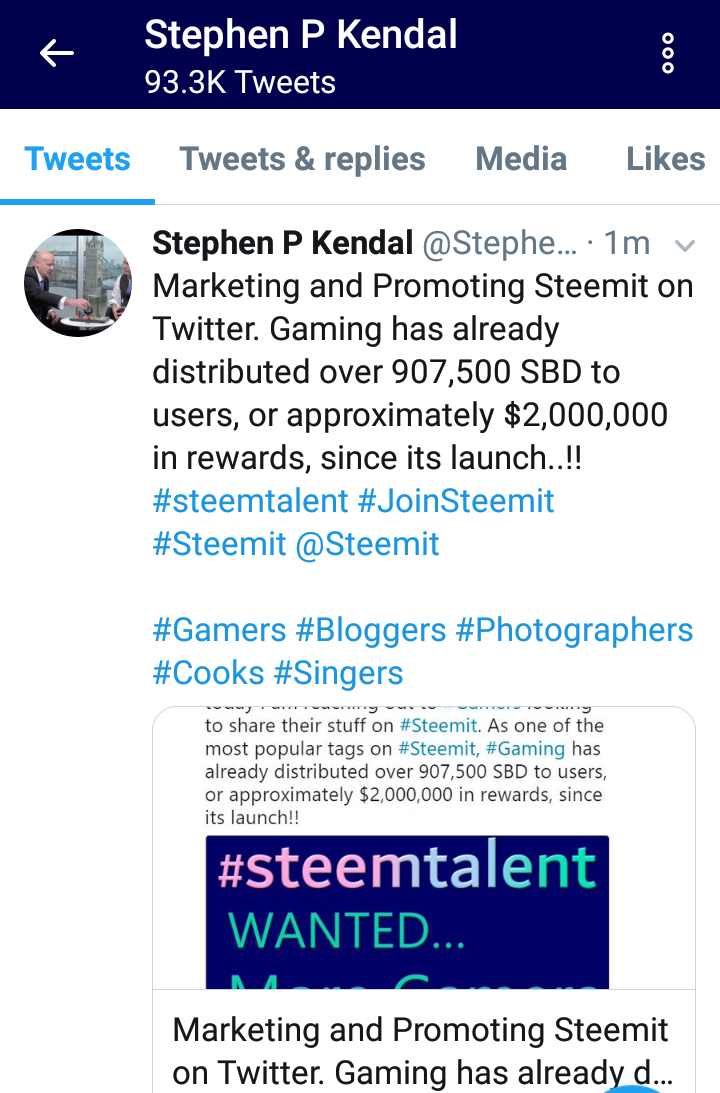Screen dimensions: 720x1093
Task: Open the #steemtalent hashtag in the tweet
Action: [250, 501]
